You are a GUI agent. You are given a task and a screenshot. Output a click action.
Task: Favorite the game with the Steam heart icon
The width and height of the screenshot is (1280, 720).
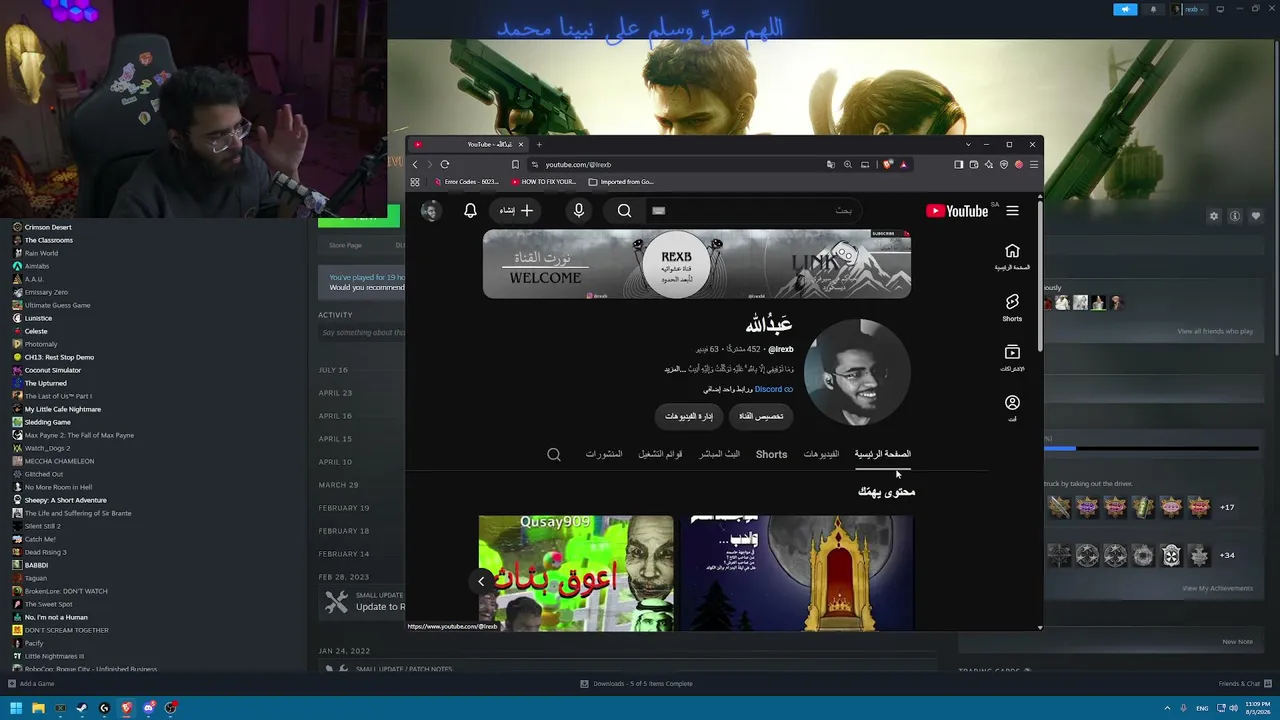point(1256,216)
